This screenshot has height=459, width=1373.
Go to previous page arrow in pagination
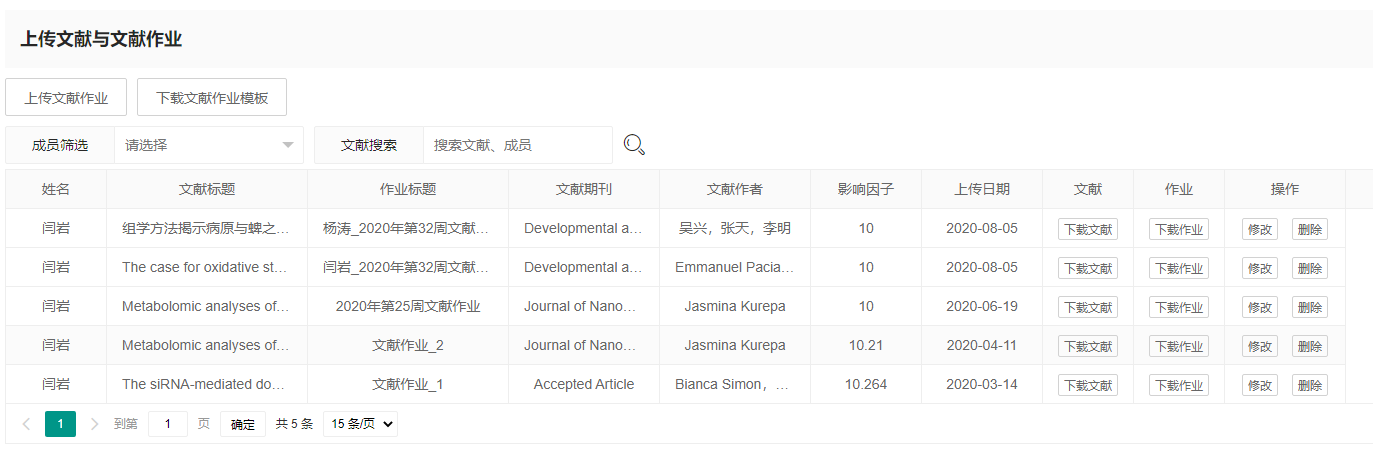click(26, 424)
